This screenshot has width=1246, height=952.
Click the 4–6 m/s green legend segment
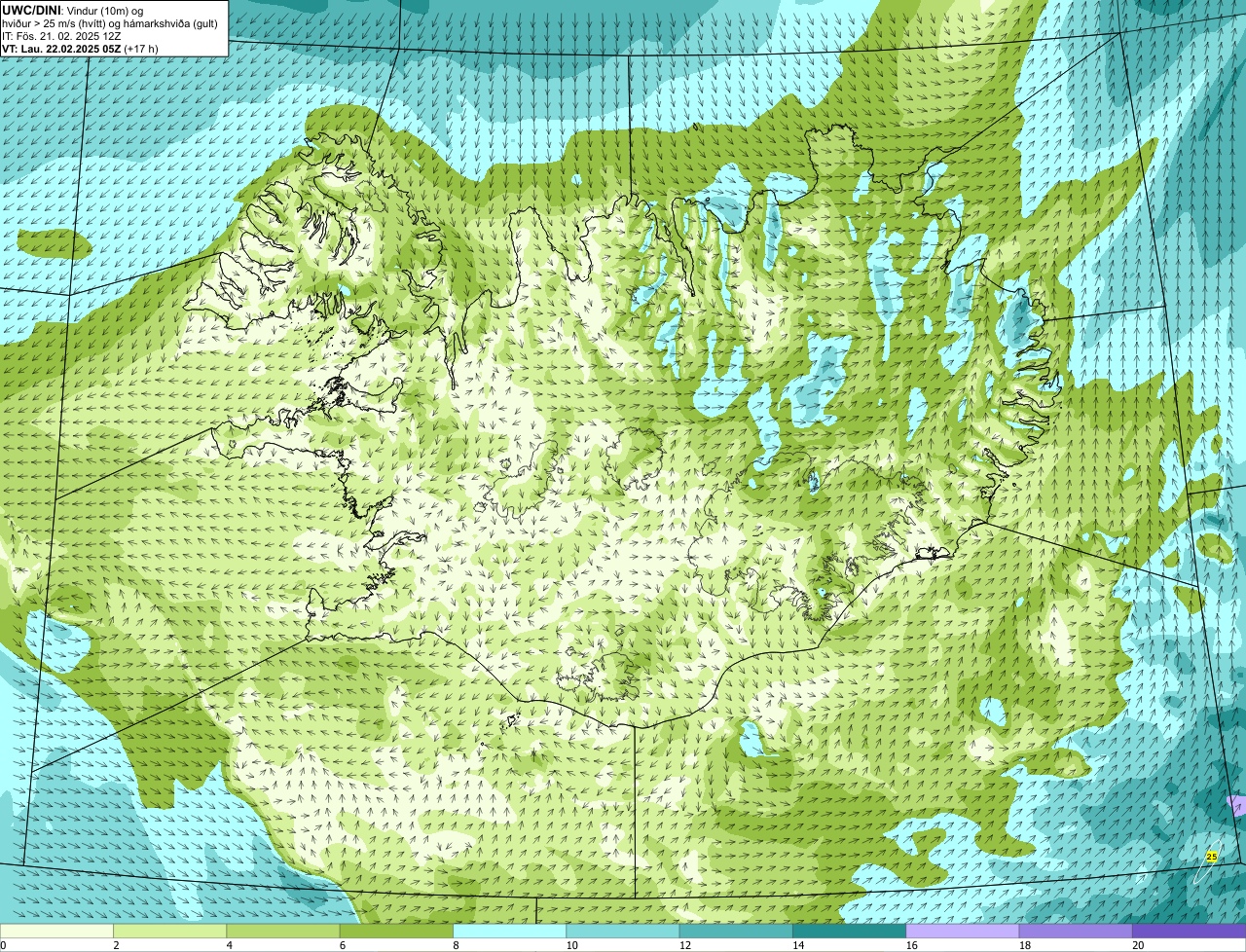(283, 931)
